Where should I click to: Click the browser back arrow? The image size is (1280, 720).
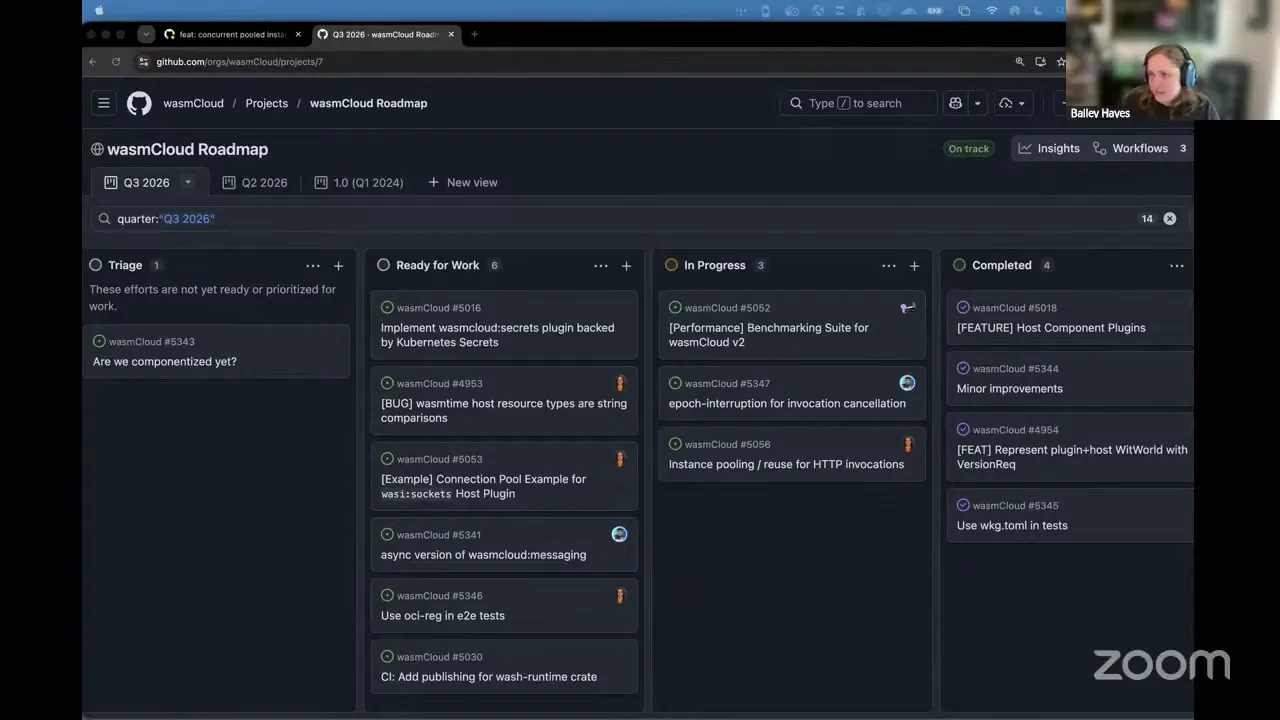tap(93, 61)
